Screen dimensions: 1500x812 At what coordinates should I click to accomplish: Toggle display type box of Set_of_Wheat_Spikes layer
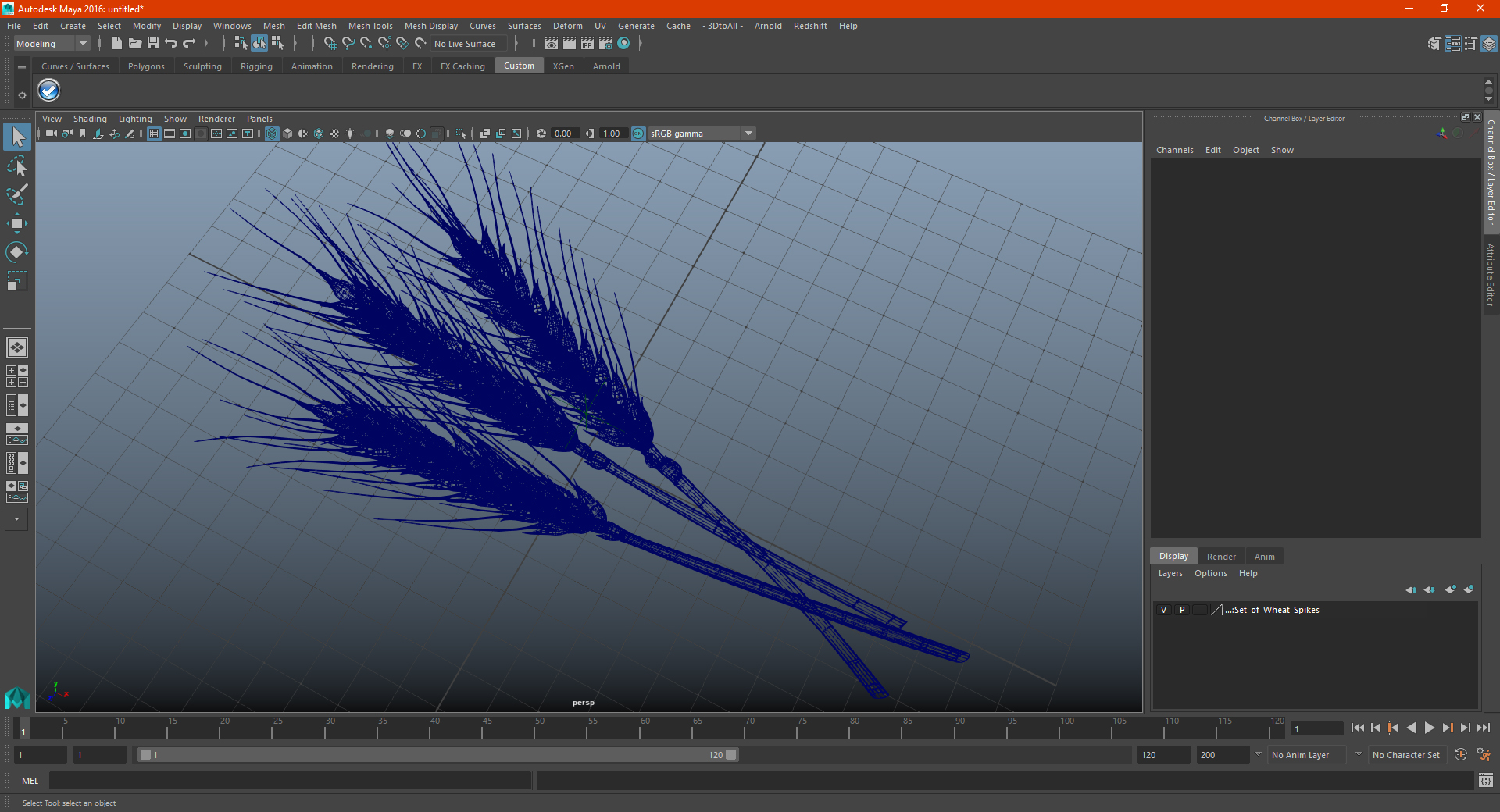tap(1200, 610)
